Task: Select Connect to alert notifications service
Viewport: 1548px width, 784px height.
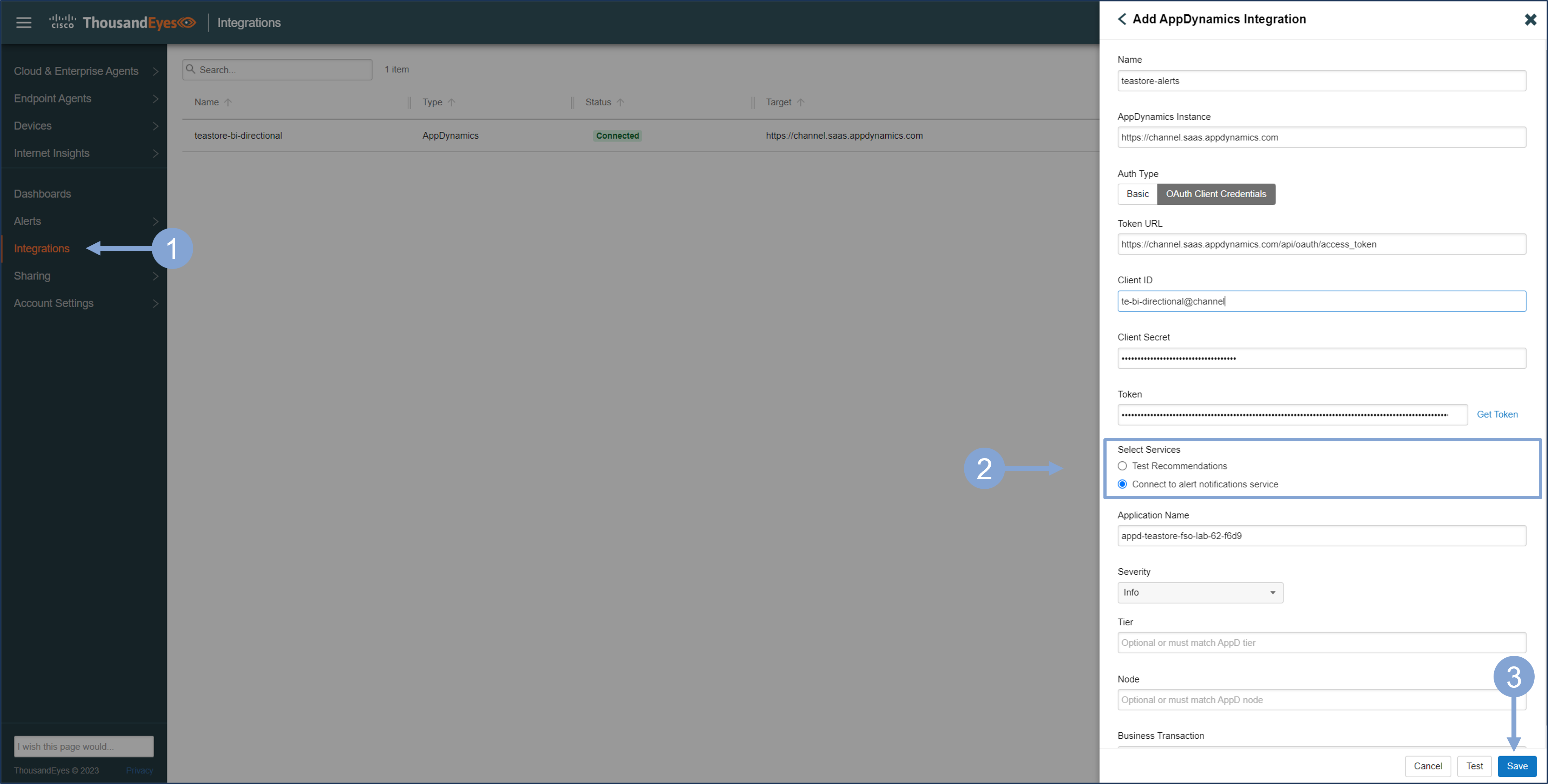Action: 1122,484
